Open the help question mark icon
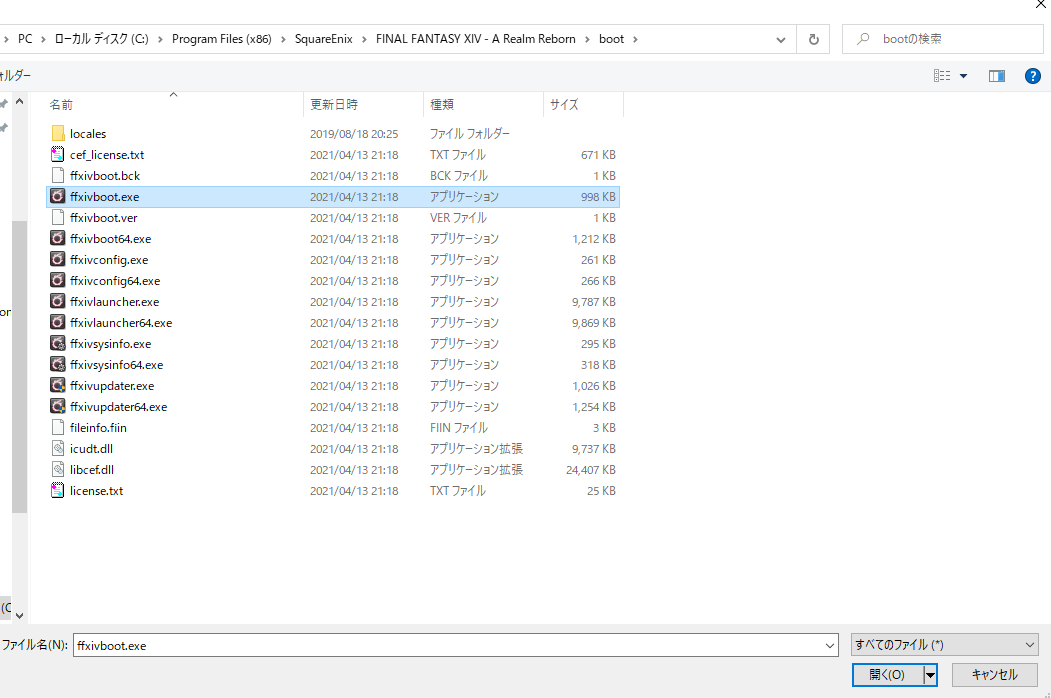Screen dimensions: 1051x698 pos(1032,76)
